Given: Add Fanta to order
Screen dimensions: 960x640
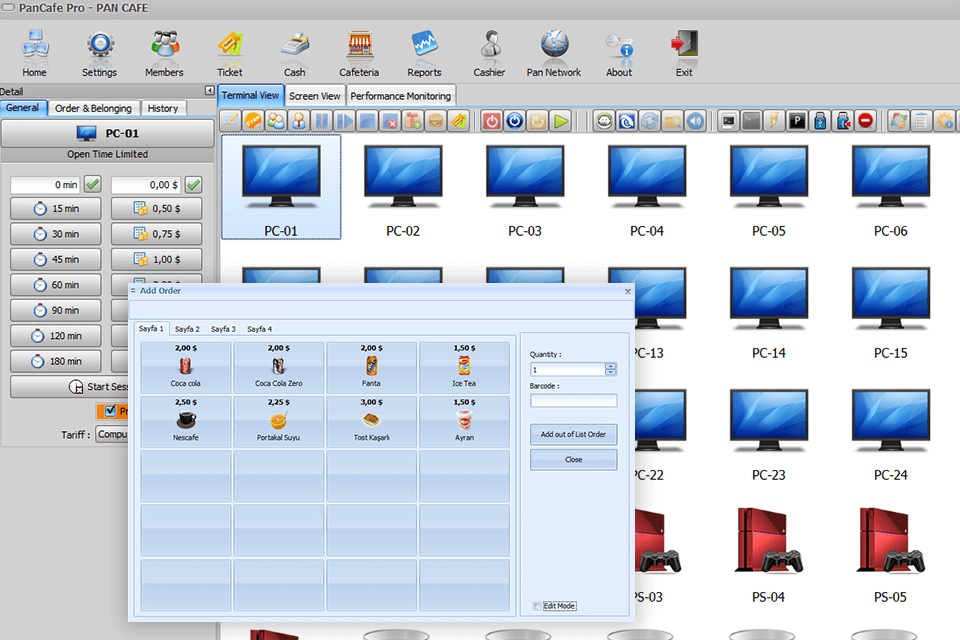Looking at the screenshot, I should pos(371,367).
